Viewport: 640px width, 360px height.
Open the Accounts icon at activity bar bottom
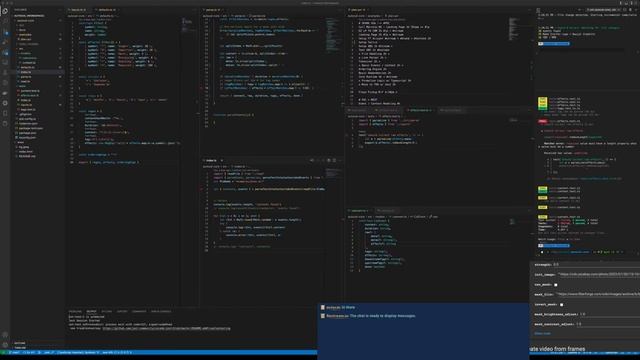tap(5, 335)
